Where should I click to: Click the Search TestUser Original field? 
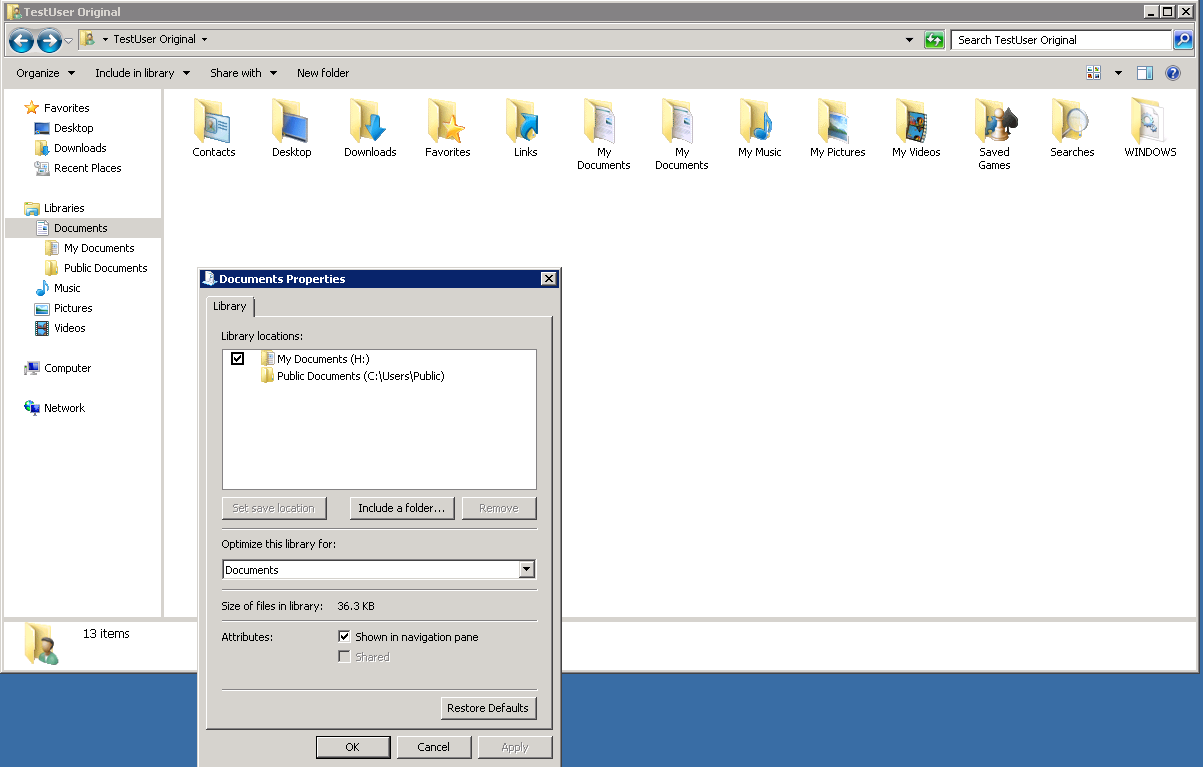click(x=1061, y=40)
